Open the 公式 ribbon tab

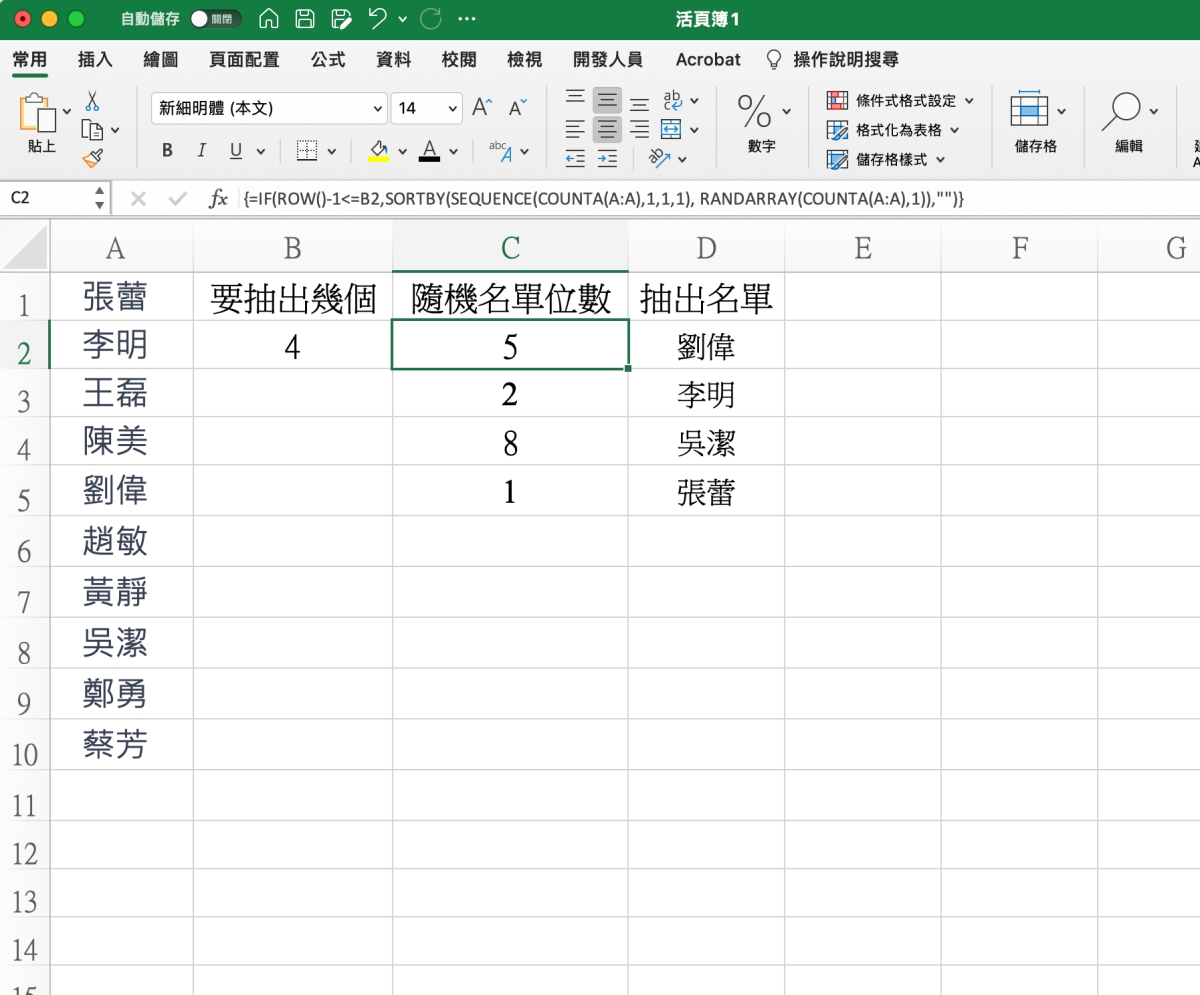coord(328,60)
